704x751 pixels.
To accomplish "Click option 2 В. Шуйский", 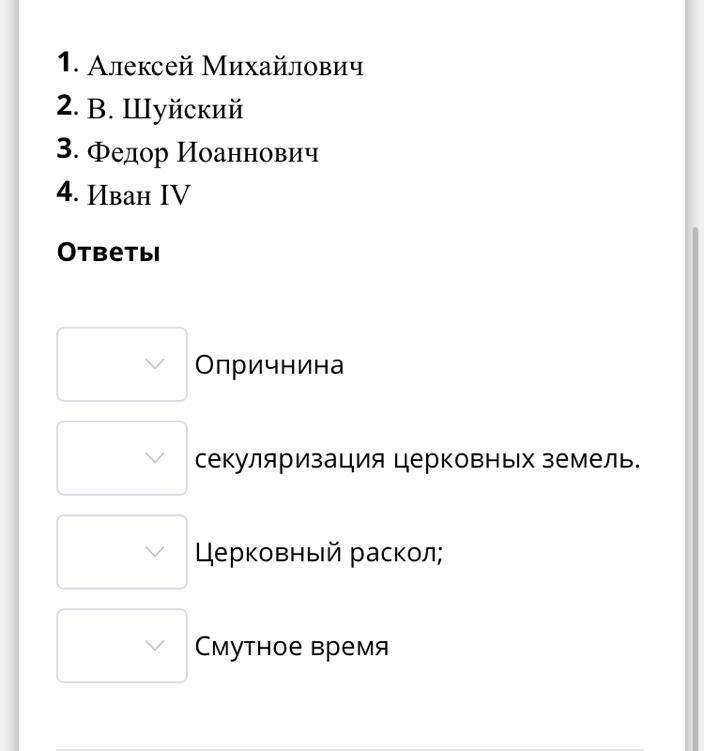I will tap(165, 109).
